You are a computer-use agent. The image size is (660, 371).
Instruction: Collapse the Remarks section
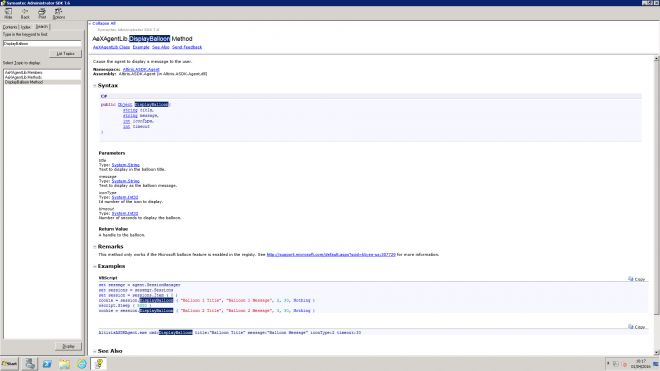tap(95, 247)
